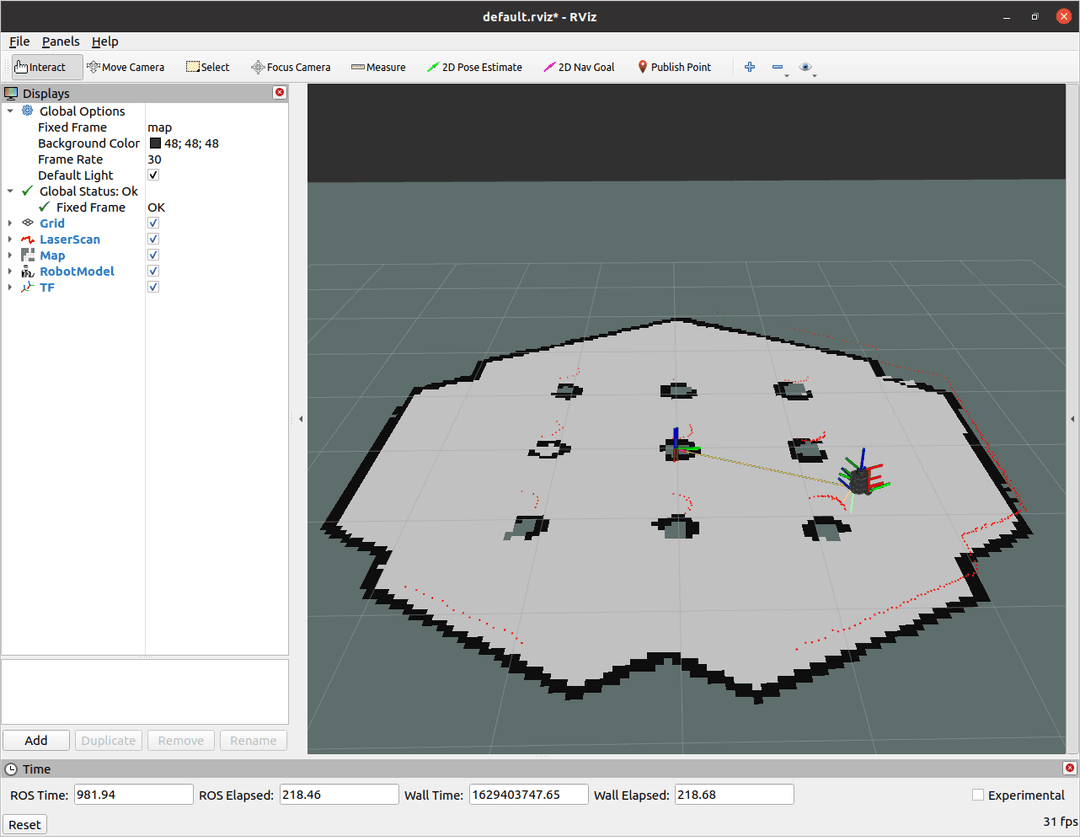Uncheck the LaserScan display checkbox

[153, 239]
